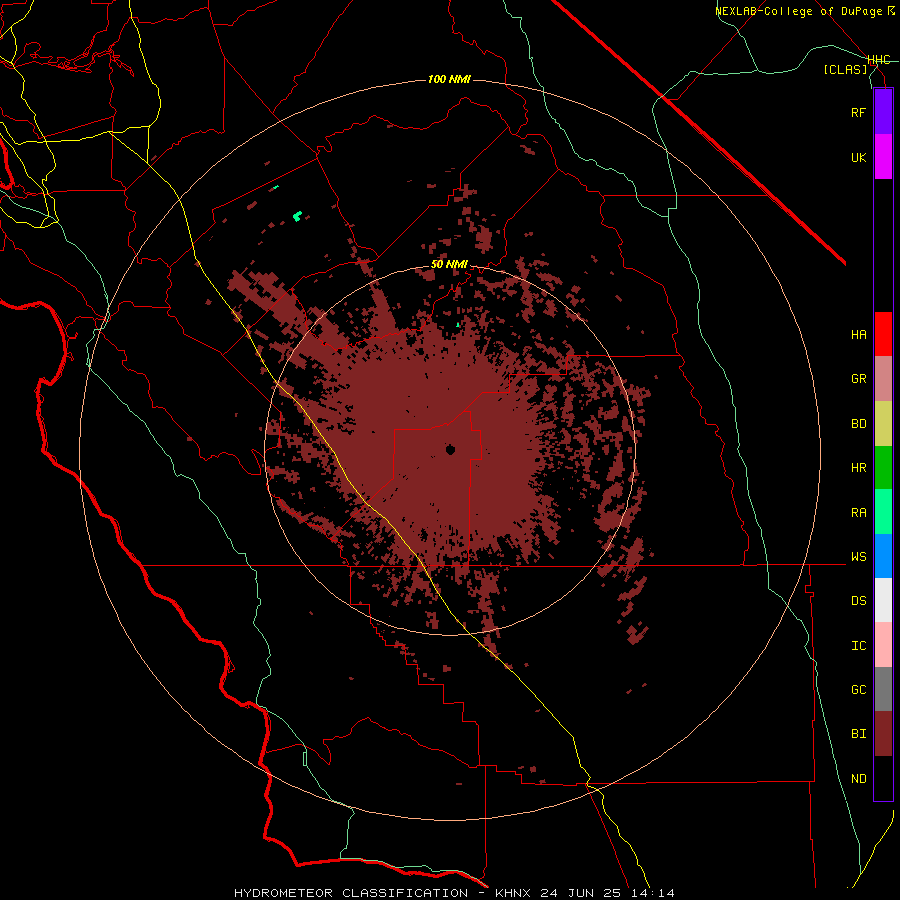The height and width of the screenshot is (900, 900).
Task: Click the '24 JUN 25' date text
Action: pos(580,893)
